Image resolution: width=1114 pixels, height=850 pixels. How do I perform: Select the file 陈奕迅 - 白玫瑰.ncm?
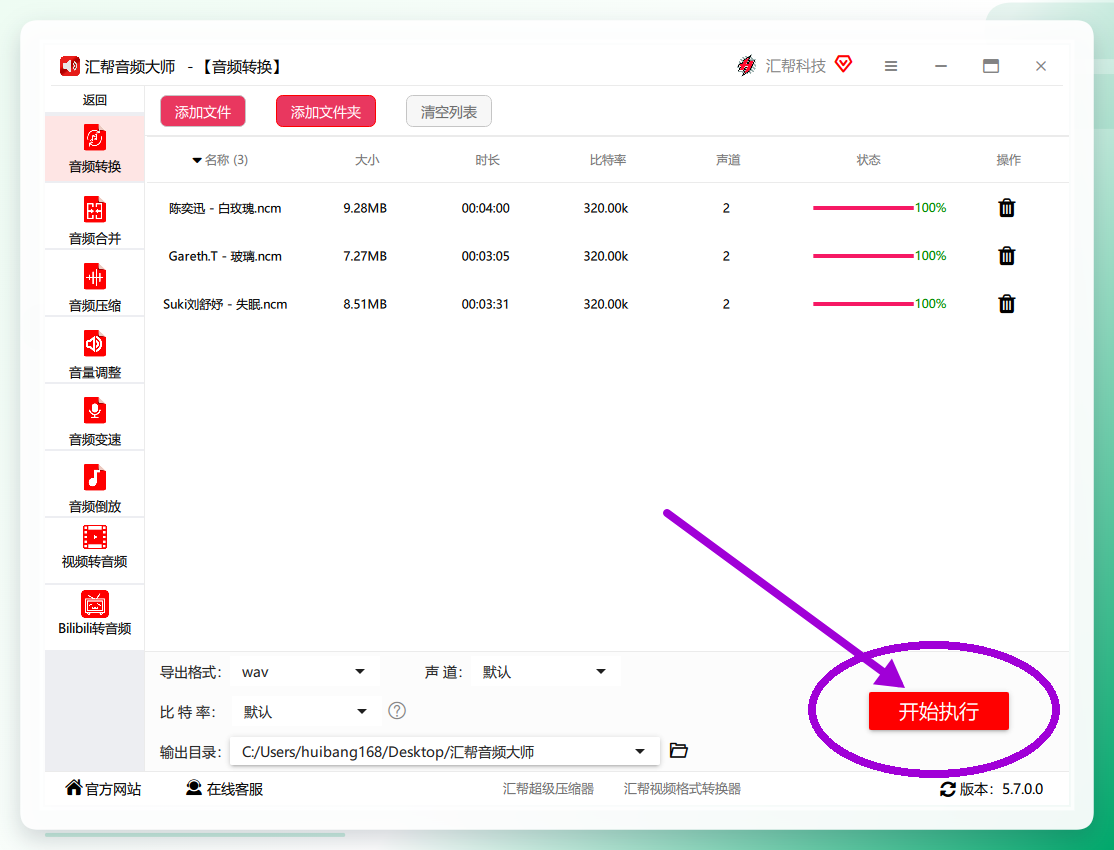(x=225, y=208)
